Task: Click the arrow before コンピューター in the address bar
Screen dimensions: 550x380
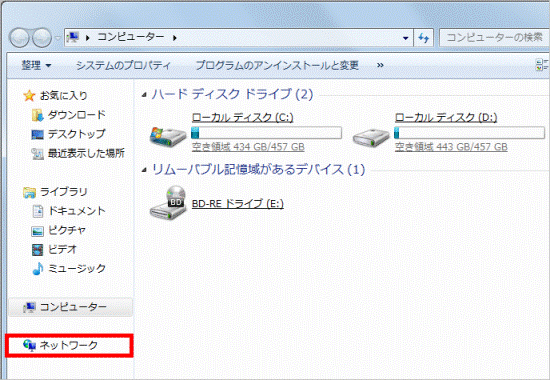Action: click(x=88, y=38)
